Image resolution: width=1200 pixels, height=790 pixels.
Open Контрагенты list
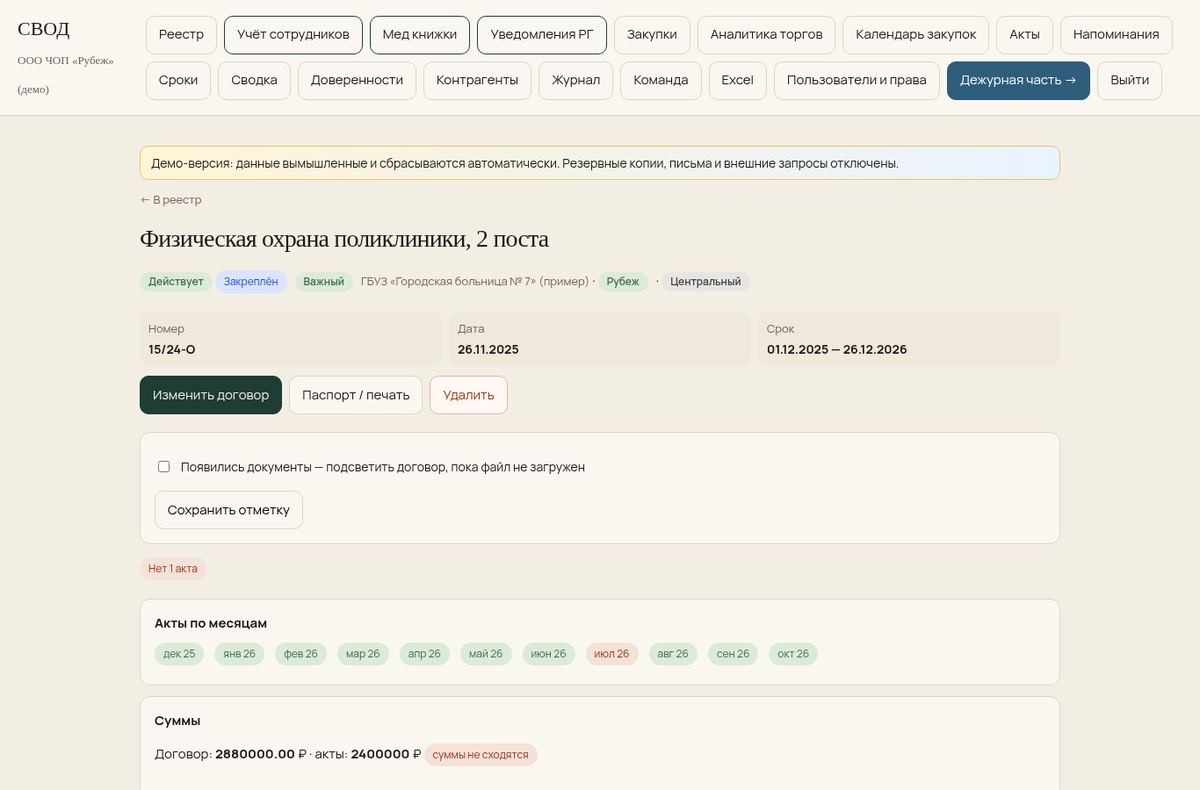[x=477, y=81]
